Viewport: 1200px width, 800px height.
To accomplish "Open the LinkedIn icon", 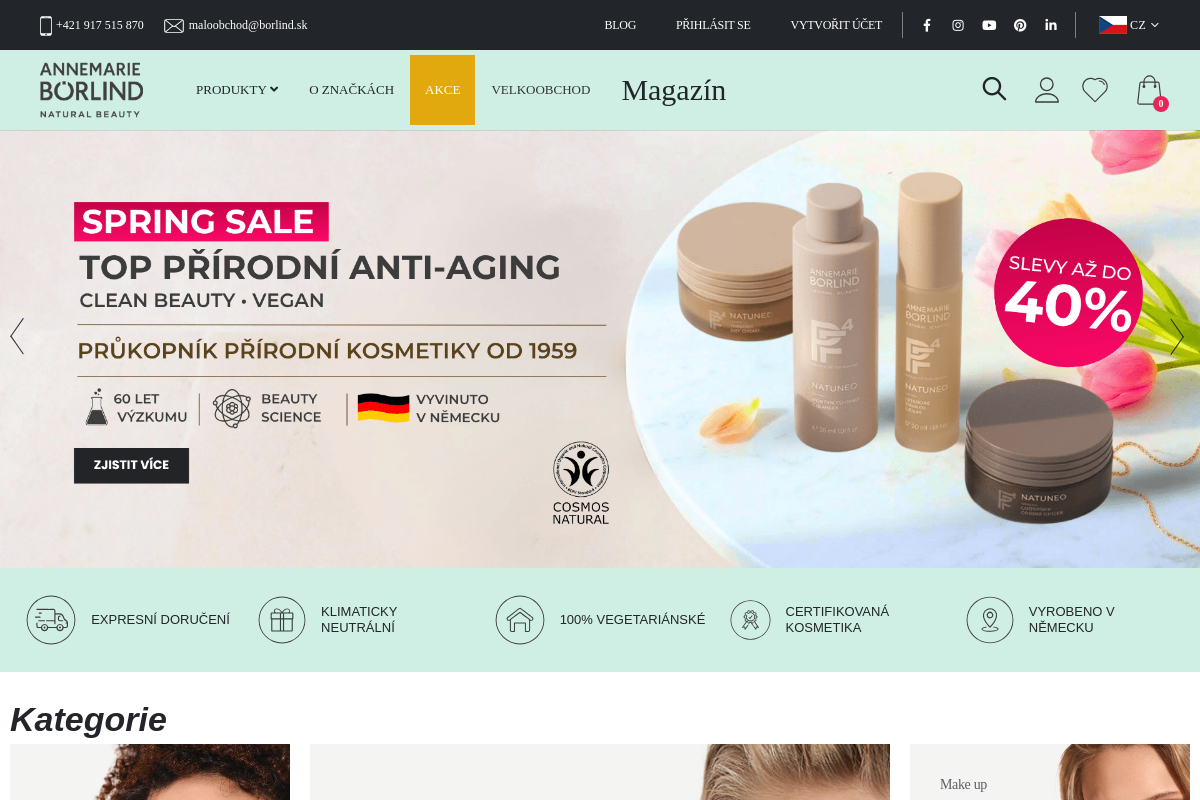I will (1051, 25).
